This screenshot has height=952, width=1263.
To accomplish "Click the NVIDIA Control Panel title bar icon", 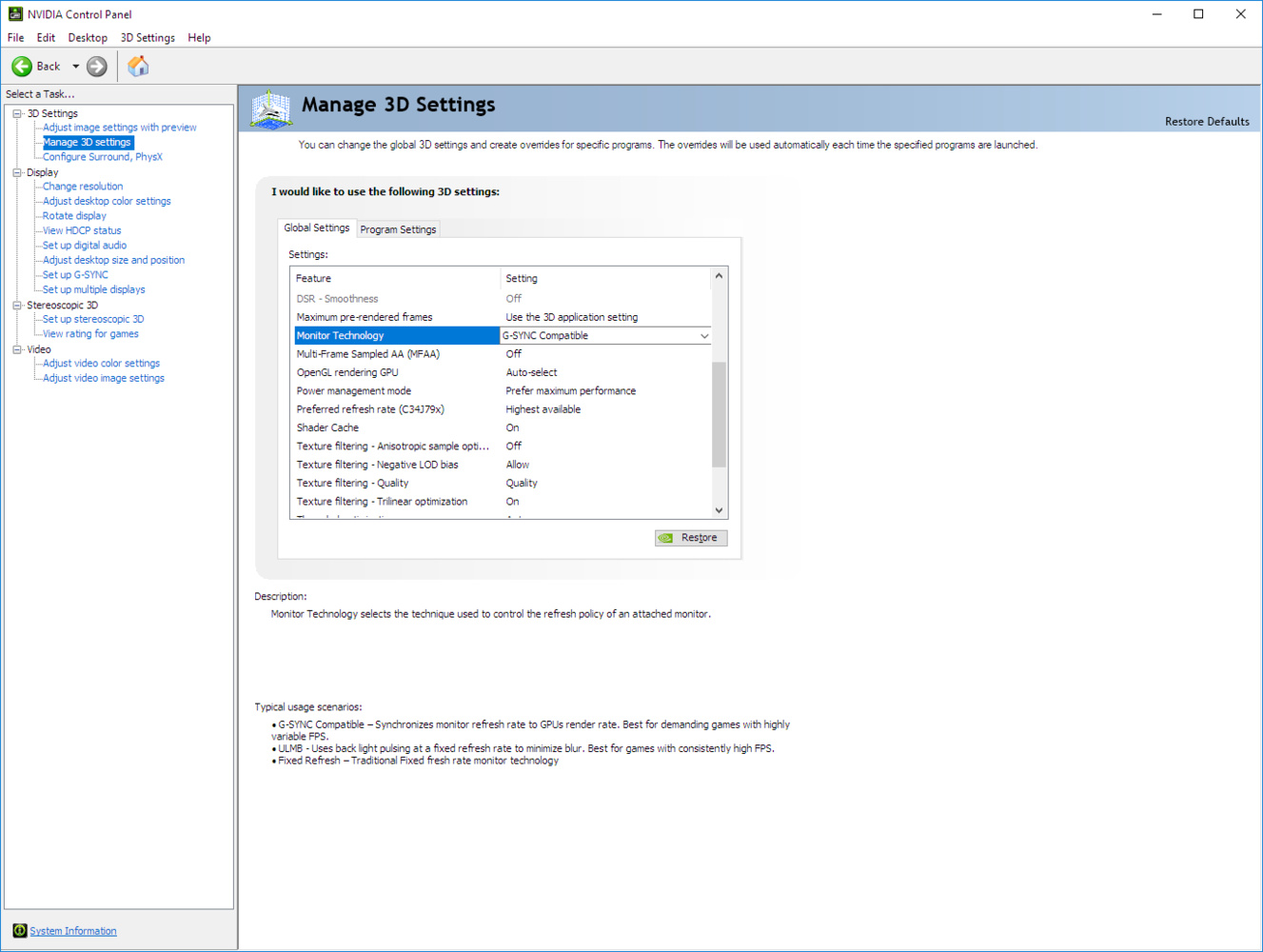I will click(15, 14).
